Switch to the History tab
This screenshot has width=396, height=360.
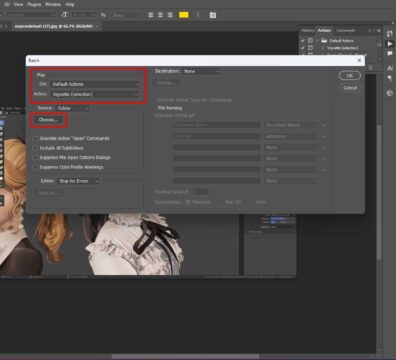coord(308,30)
